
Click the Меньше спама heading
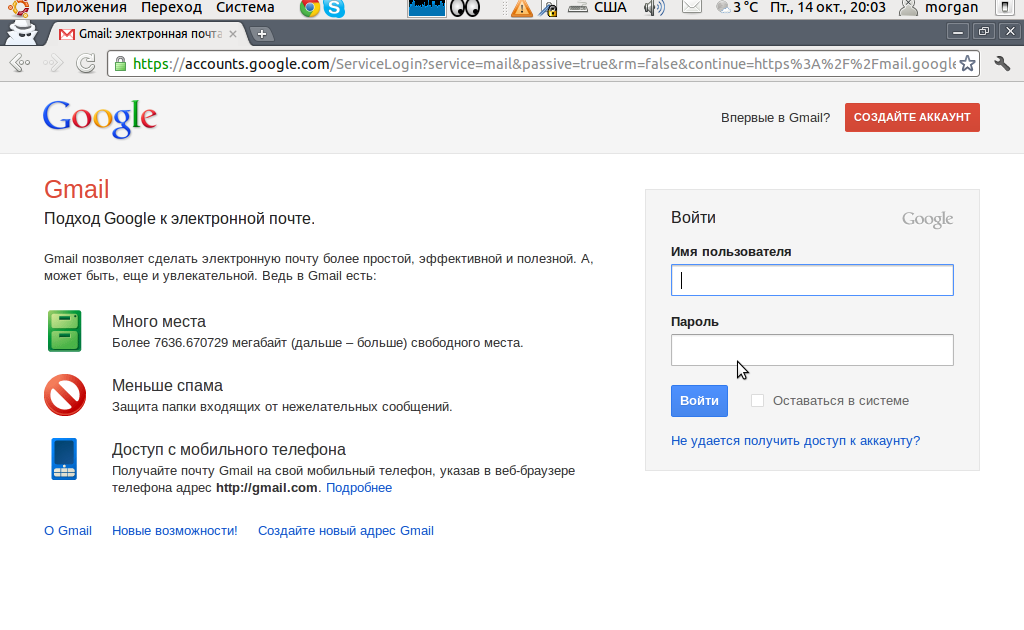click(x=167, y=385)
